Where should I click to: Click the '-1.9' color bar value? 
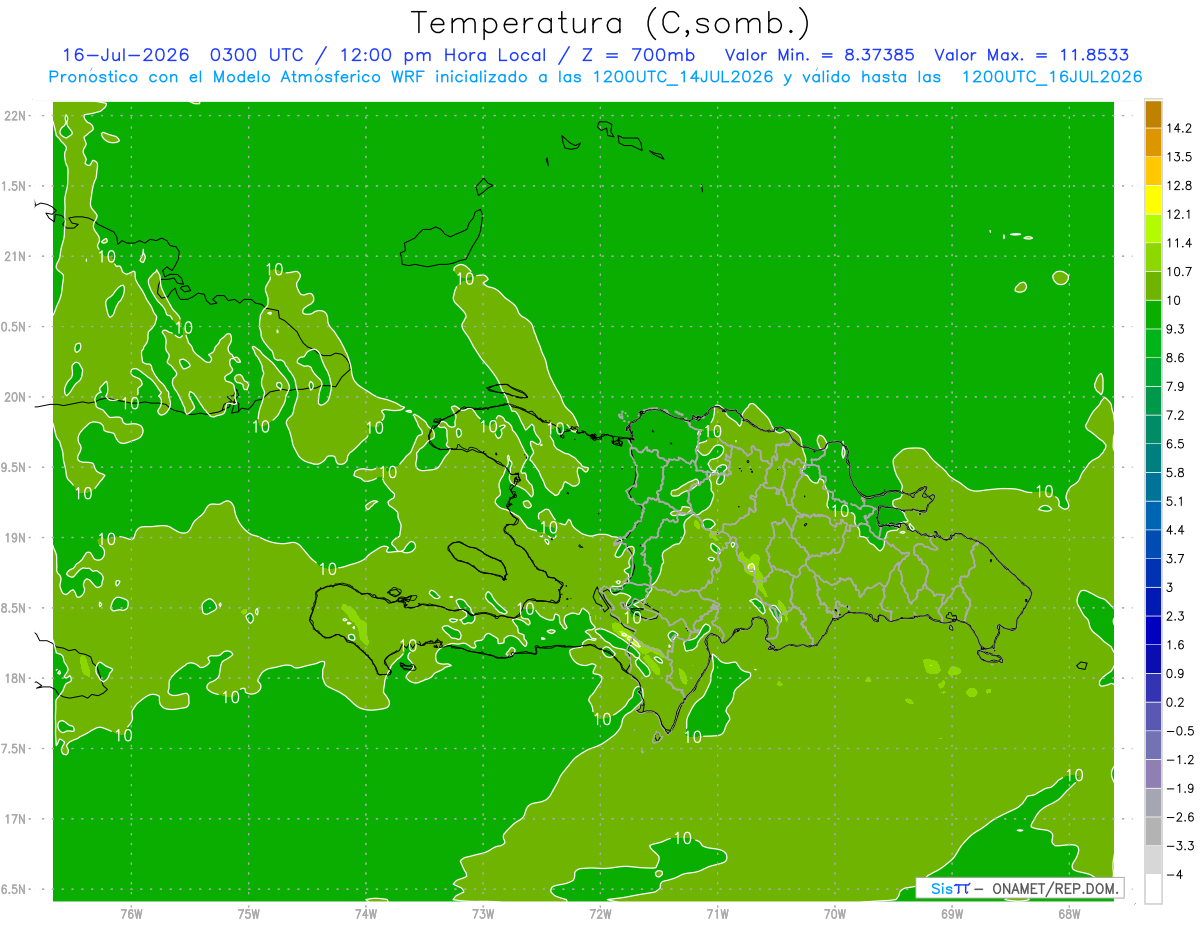coord(1178,789)
